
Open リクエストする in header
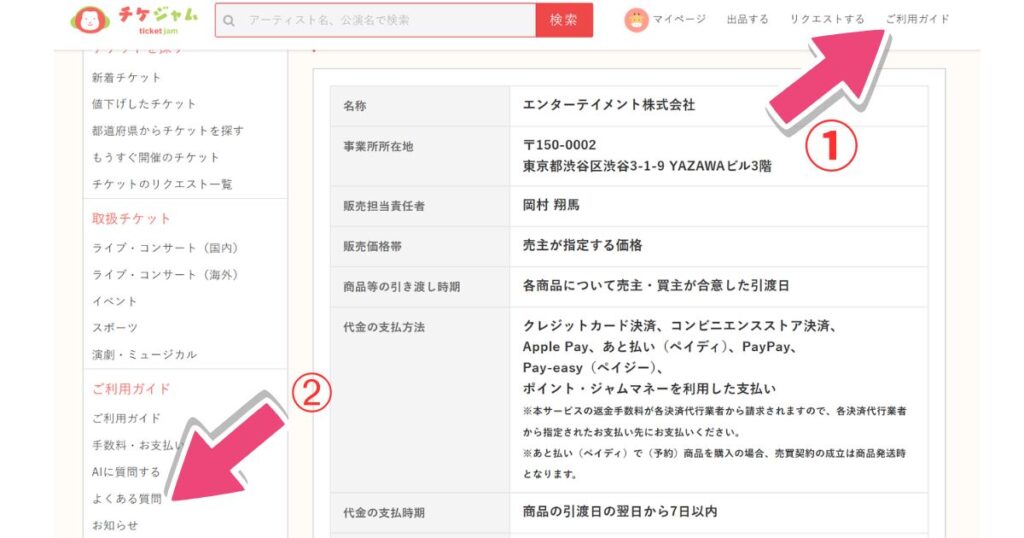(827, 19)
